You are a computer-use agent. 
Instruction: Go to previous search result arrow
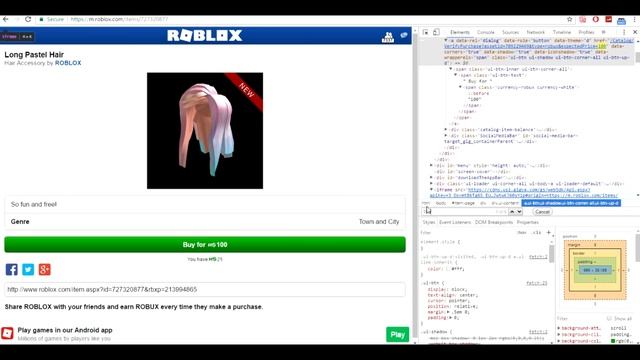pos(512,211)
